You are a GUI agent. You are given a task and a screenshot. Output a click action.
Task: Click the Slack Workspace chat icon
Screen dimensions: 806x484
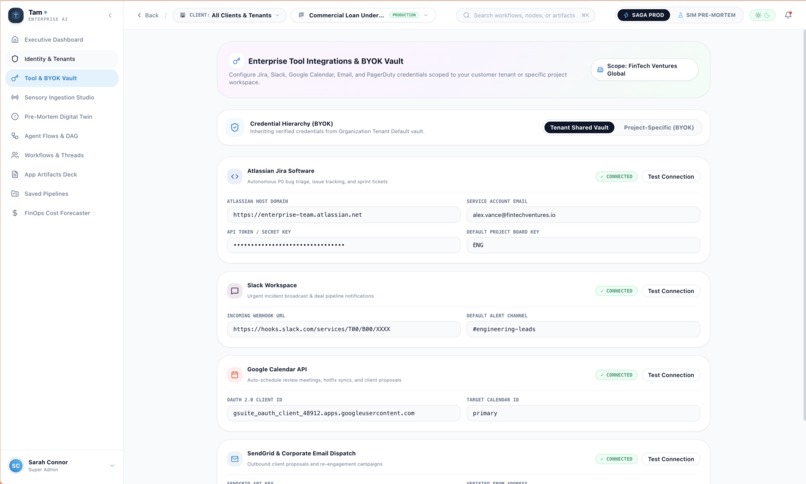click(x=235, y=291)
